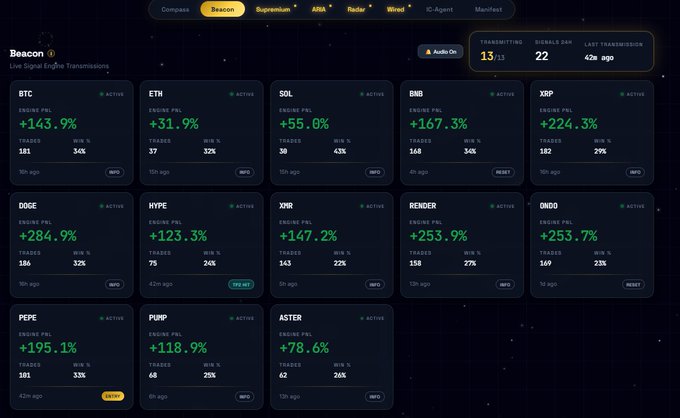
Task: Click the ACTIVE status on ASTER card
Action: (372, 318)
